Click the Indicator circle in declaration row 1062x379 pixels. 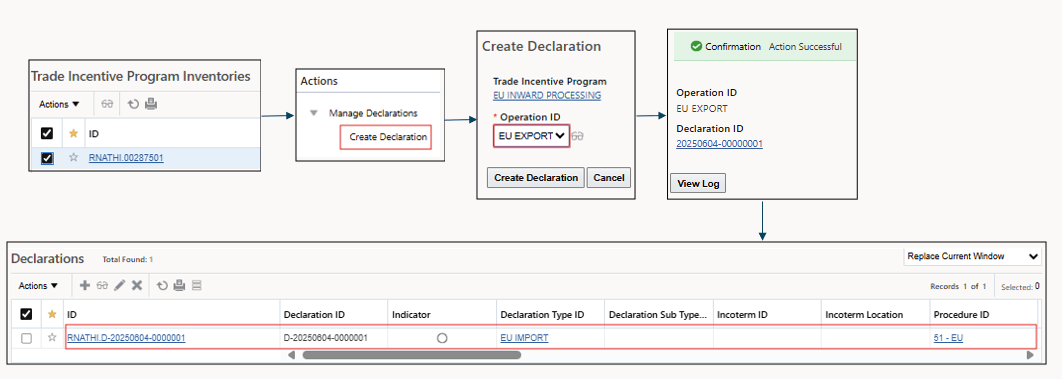tap(442, 338)
